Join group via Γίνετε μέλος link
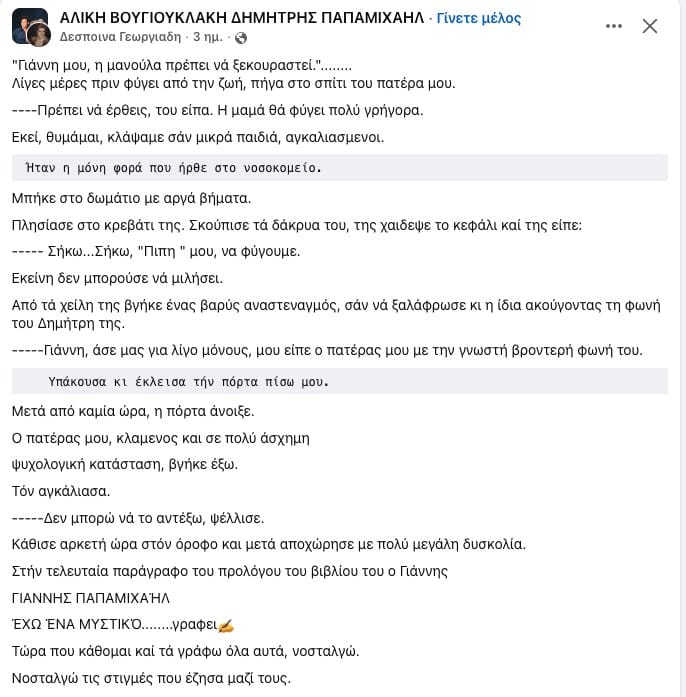Screen dimensions: 686x697 (478, 18)
